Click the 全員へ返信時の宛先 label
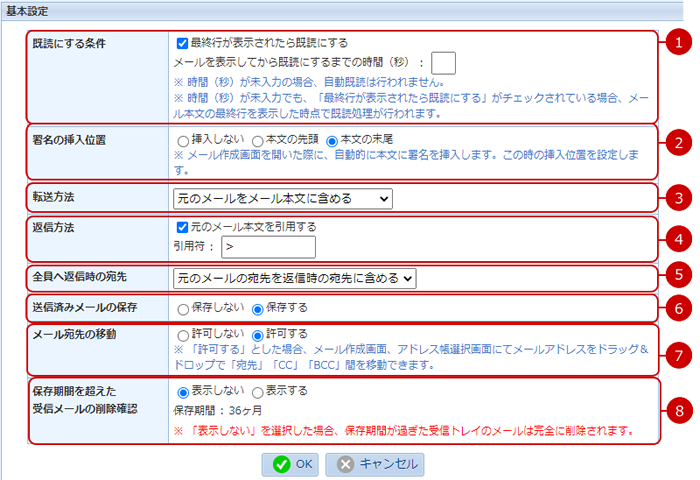The width and height of the screenshot is (700, 480). click(x=79, y=277)
